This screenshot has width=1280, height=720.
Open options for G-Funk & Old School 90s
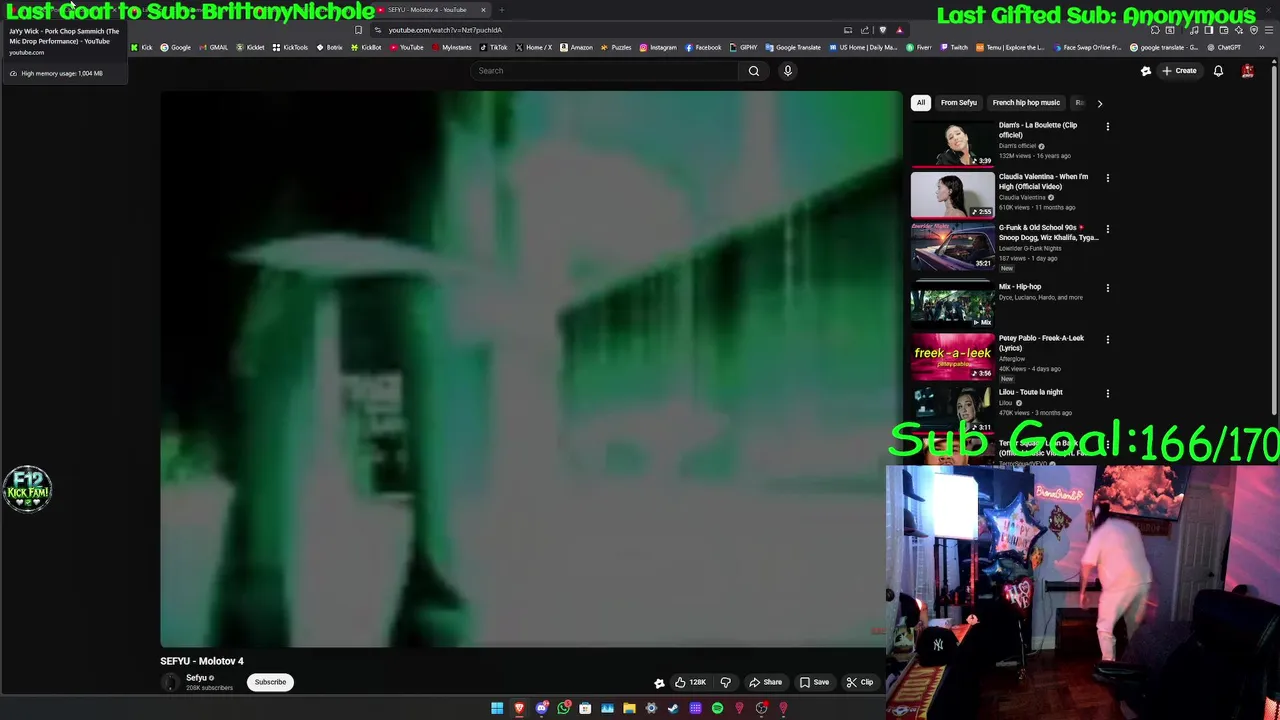tap(1107, 229)
